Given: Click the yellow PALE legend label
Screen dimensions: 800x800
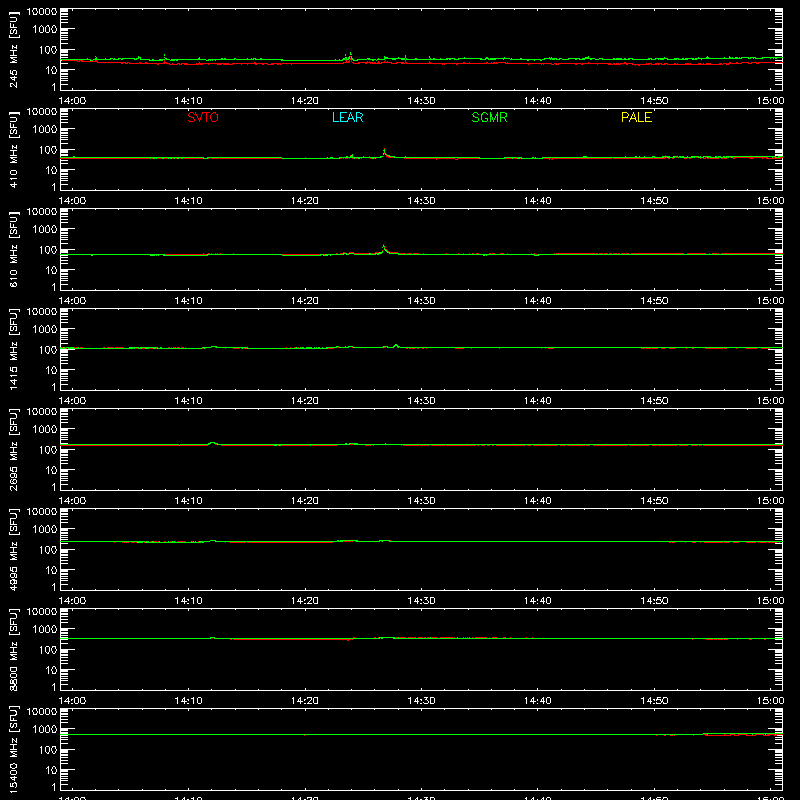Looking at the screenshot, I should [x=636, y=117].
